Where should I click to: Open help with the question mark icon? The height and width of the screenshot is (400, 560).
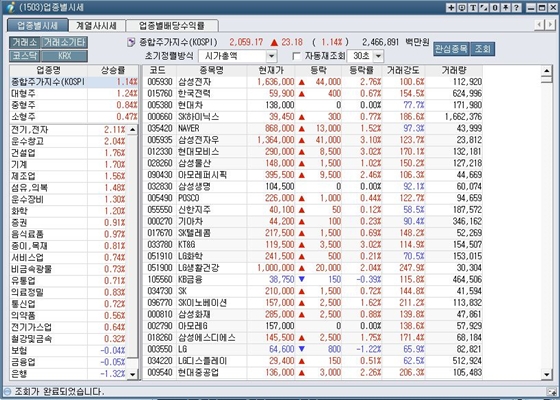pos(516,8)
